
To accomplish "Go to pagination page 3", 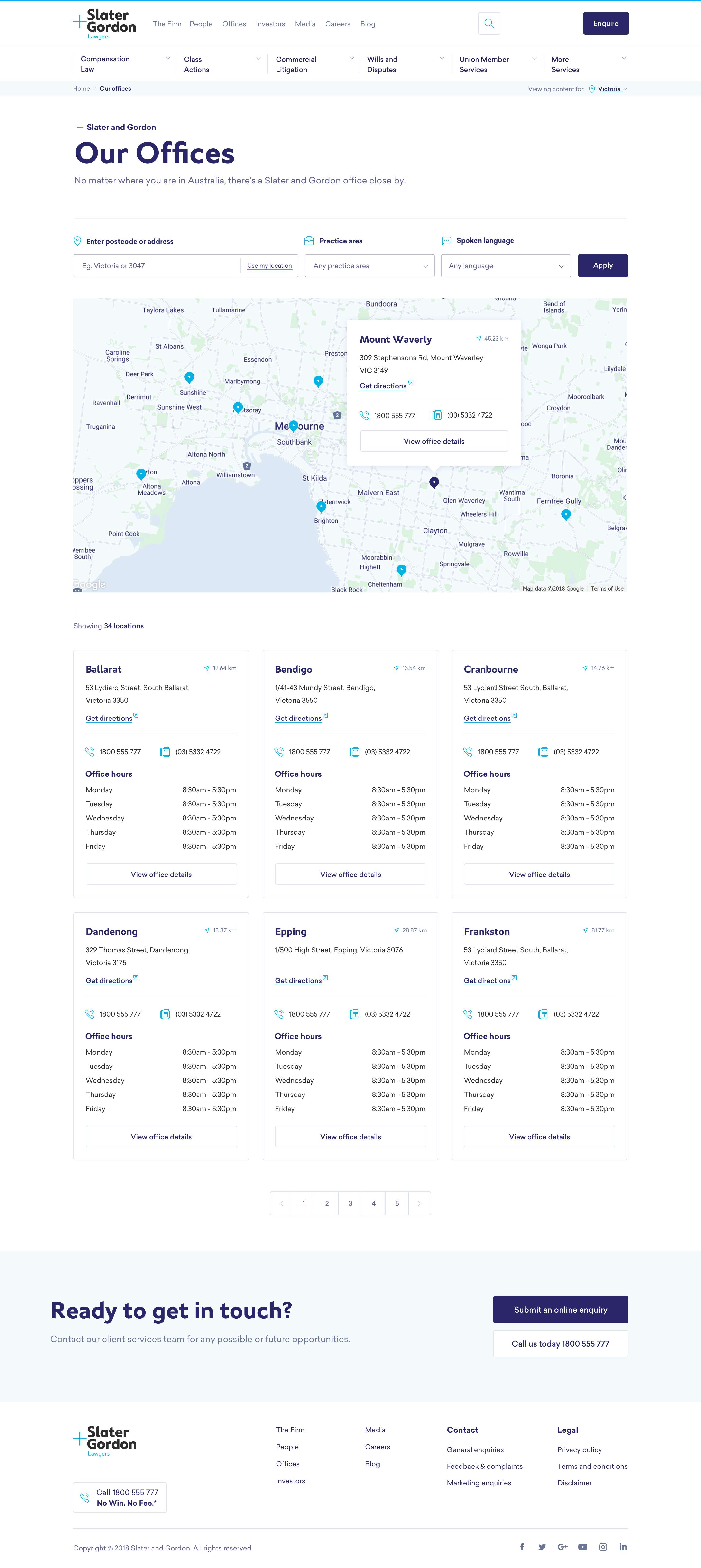I will tap(350, 1203).
